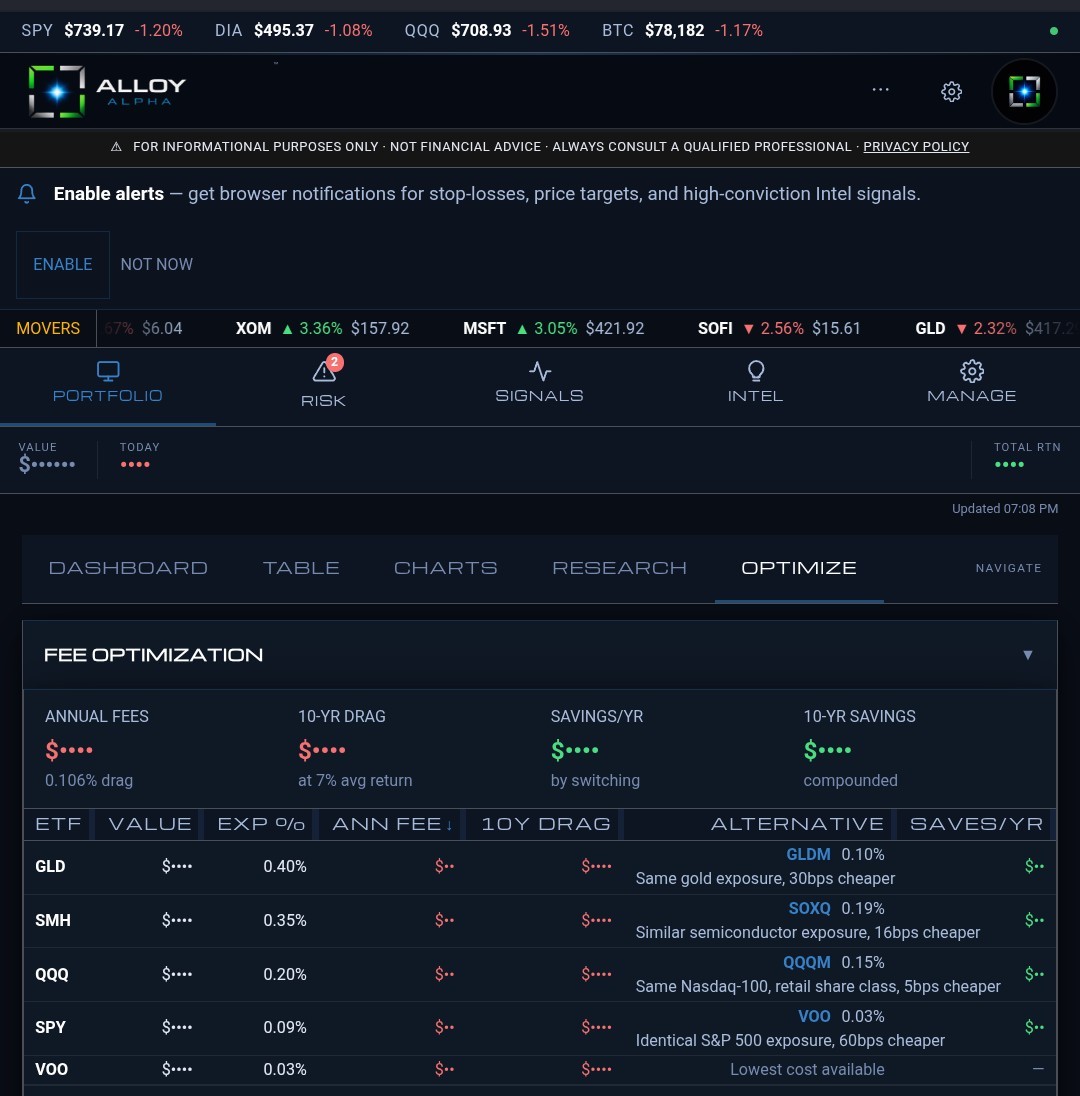Select the Dashboard sub-tab

pyautogui.click(x=128, y=568)
